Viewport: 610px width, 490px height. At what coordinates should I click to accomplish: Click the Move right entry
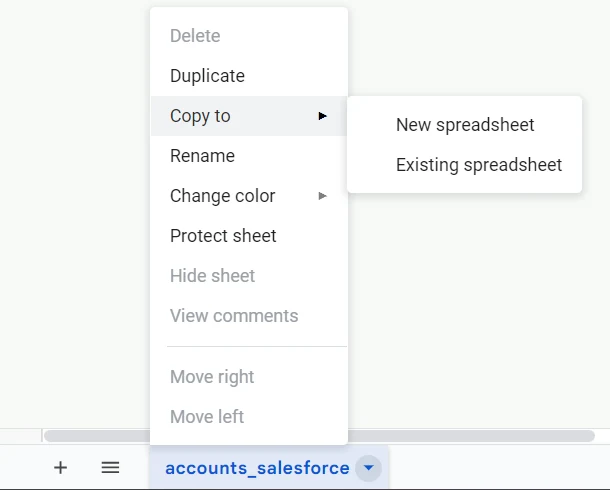[x=249, y=377]
